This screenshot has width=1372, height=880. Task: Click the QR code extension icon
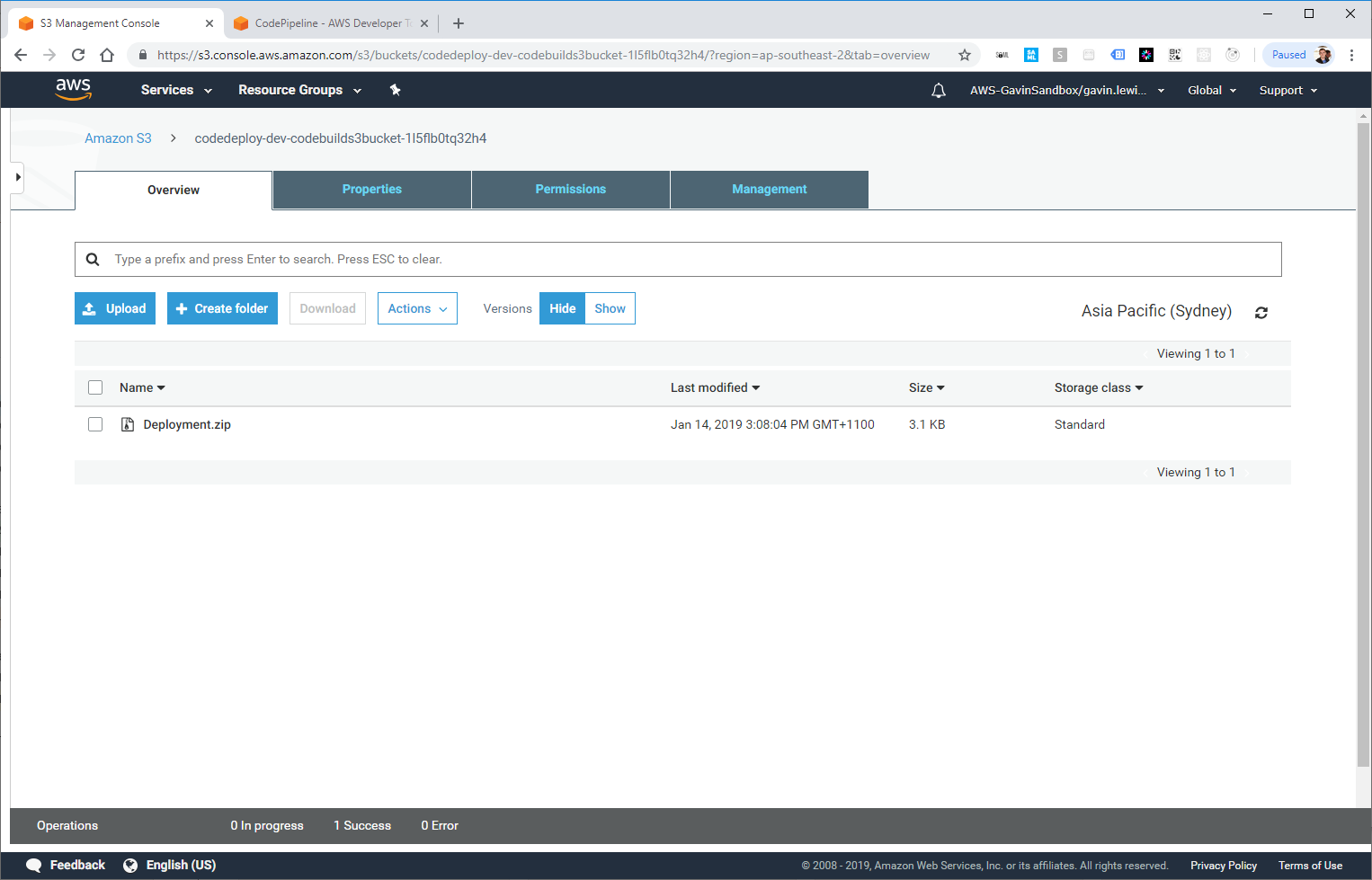coord(1175,55)
